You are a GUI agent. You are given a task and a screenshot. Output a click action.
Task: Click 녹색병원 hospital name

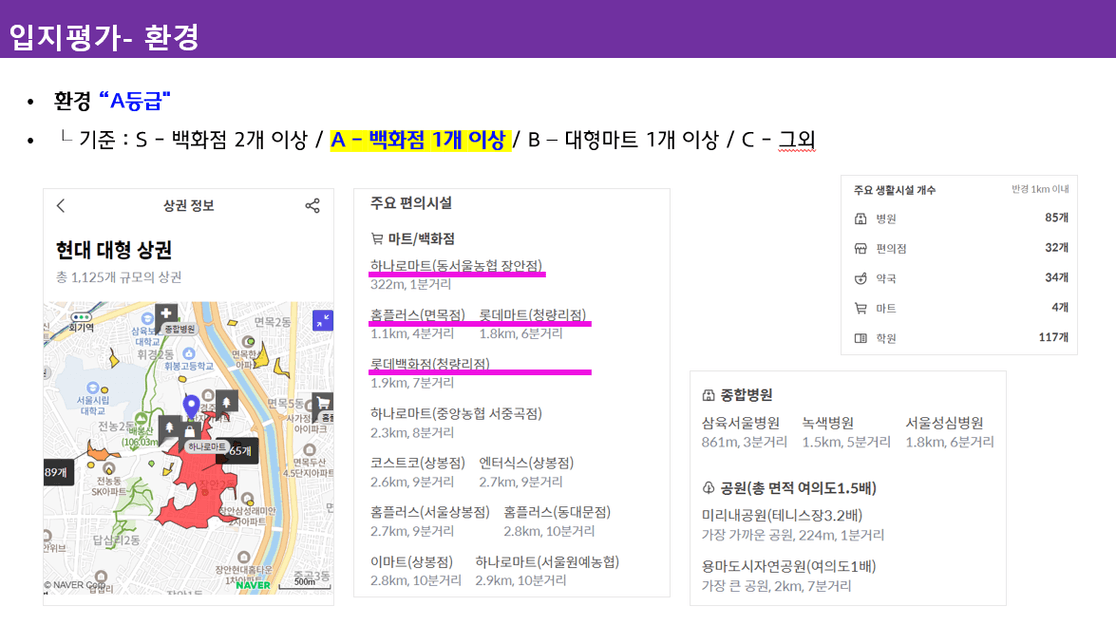pos(828,423)
